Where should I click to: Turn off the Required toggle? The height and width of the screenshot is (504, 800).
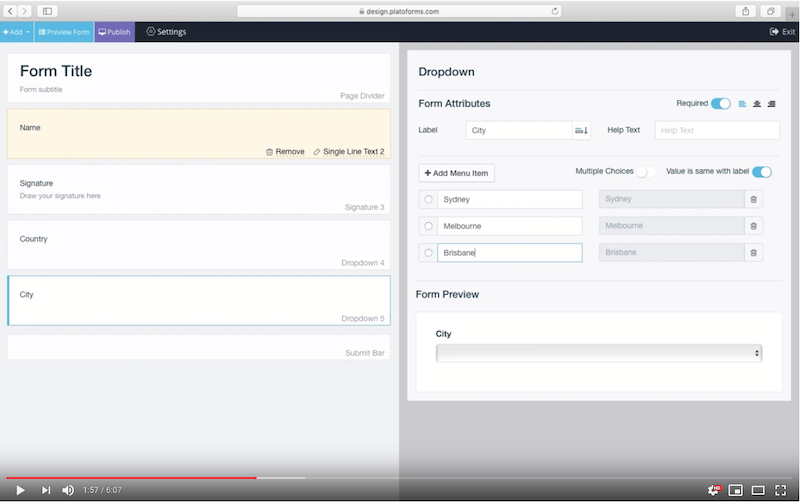pos(720,104)
